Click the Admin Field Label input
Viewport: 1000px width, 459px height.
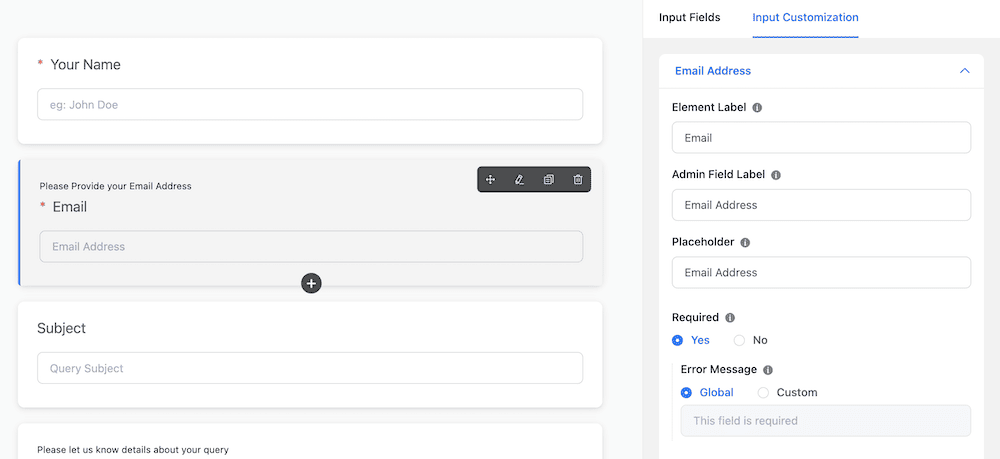[x=821, y=205]
